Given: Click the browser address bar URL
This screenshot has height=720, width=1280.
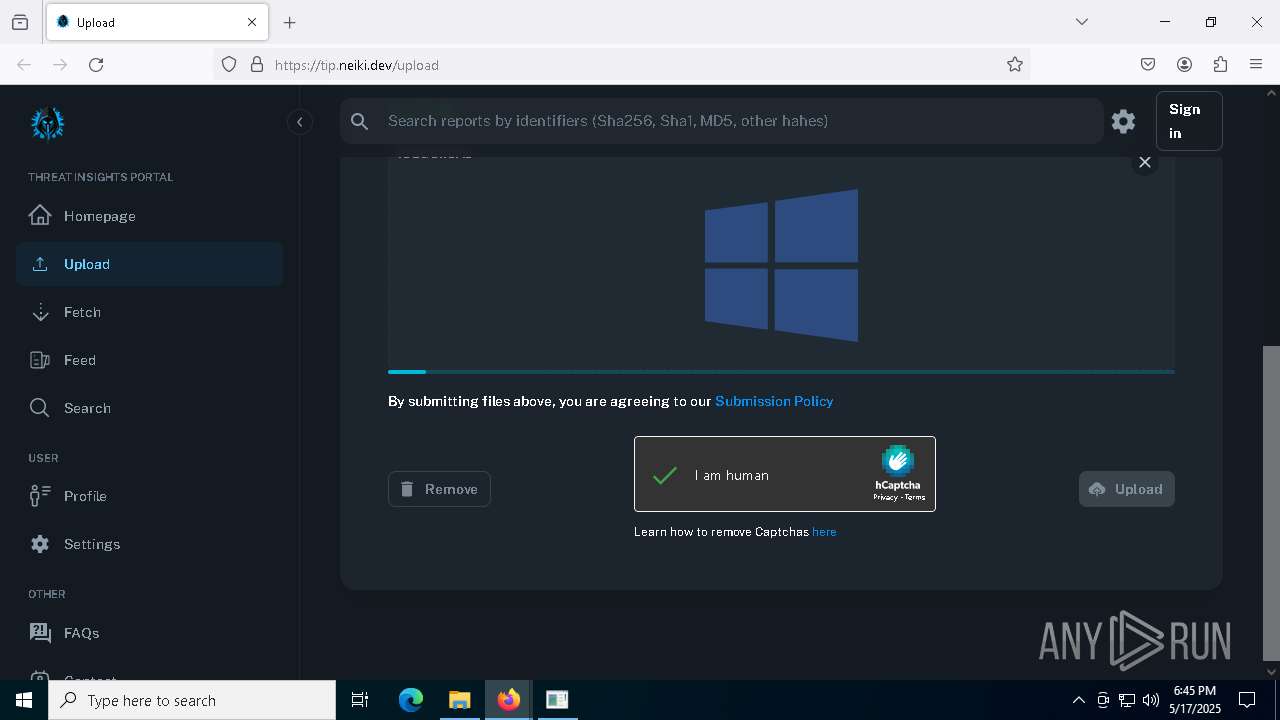Looking at the screenshot, I should [357, 65].
